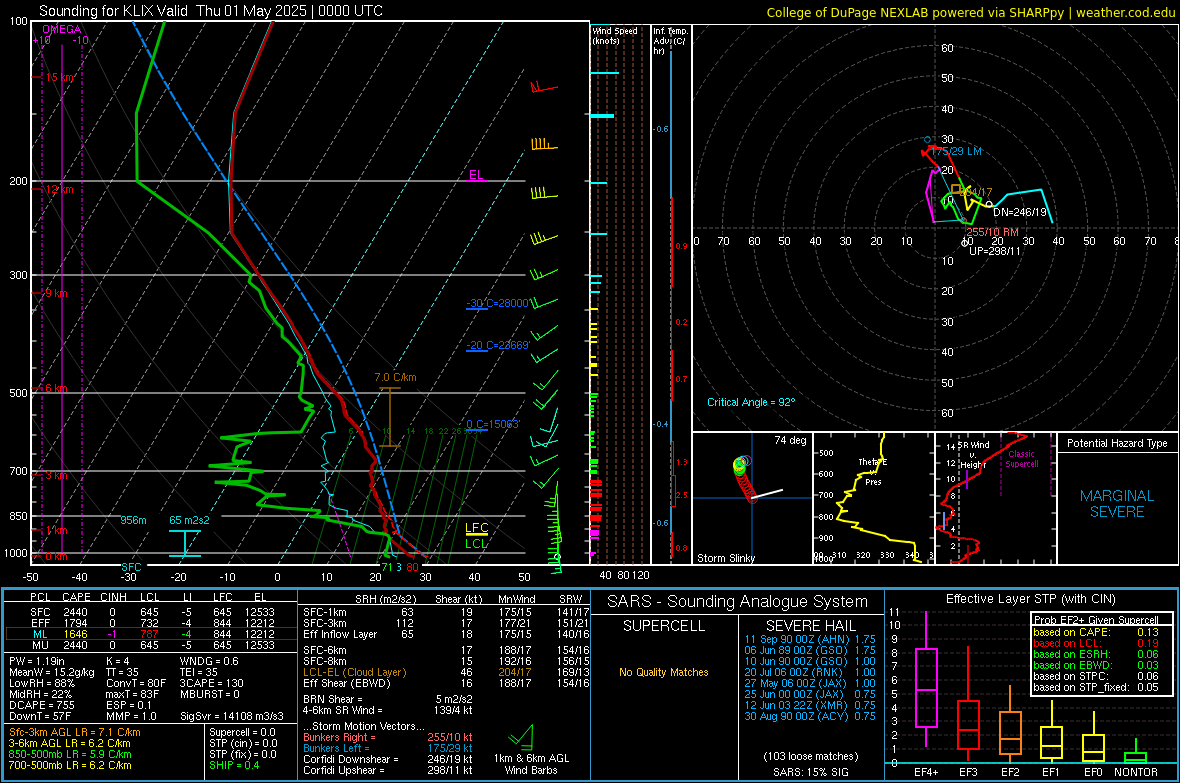Viewport: 1180px width, 783px height.
Task: Click the UP=298/11 hodograph label
Action: pyautogui.click(x=995, y=251)
